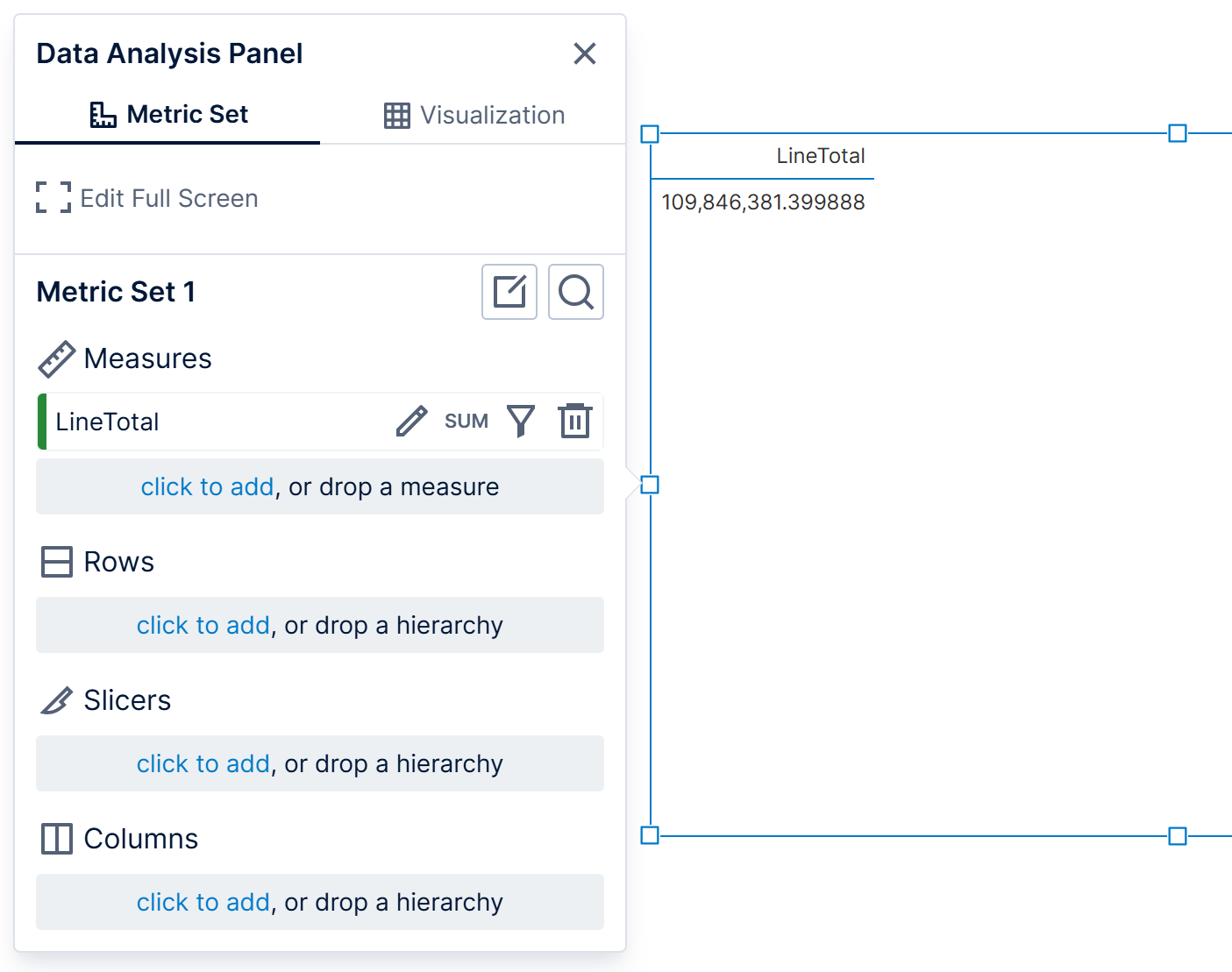Viewport: 1232px width, 972px height.
Task: Switch to the Visualization tab
Action: pyautogui.click(x=474, y=115)
